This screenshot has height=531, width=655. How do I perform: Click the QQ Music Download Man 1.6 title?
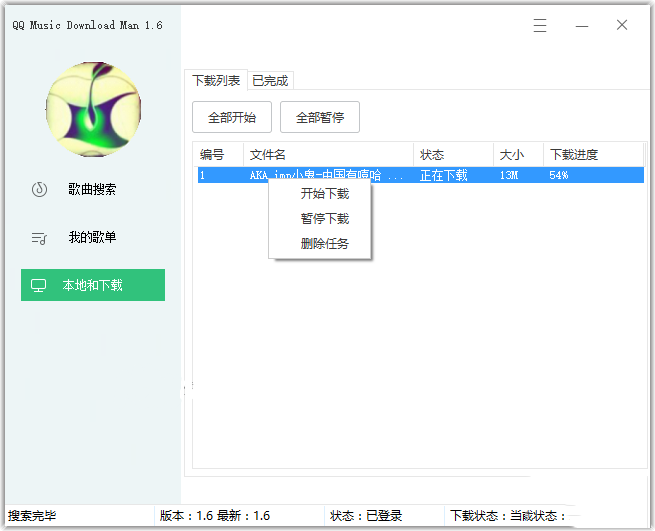(x=87, y=25)
